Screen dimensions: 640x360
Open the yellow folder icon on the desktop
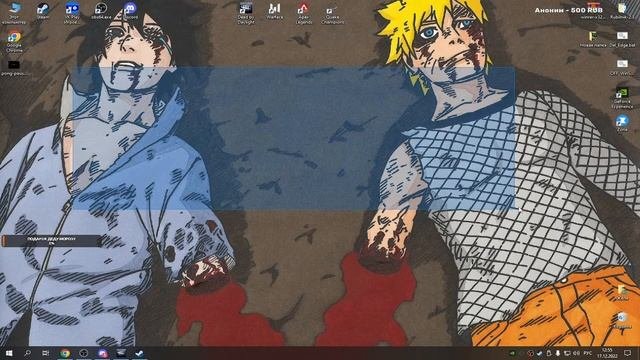pyautogui.click(x=593, y=40)
